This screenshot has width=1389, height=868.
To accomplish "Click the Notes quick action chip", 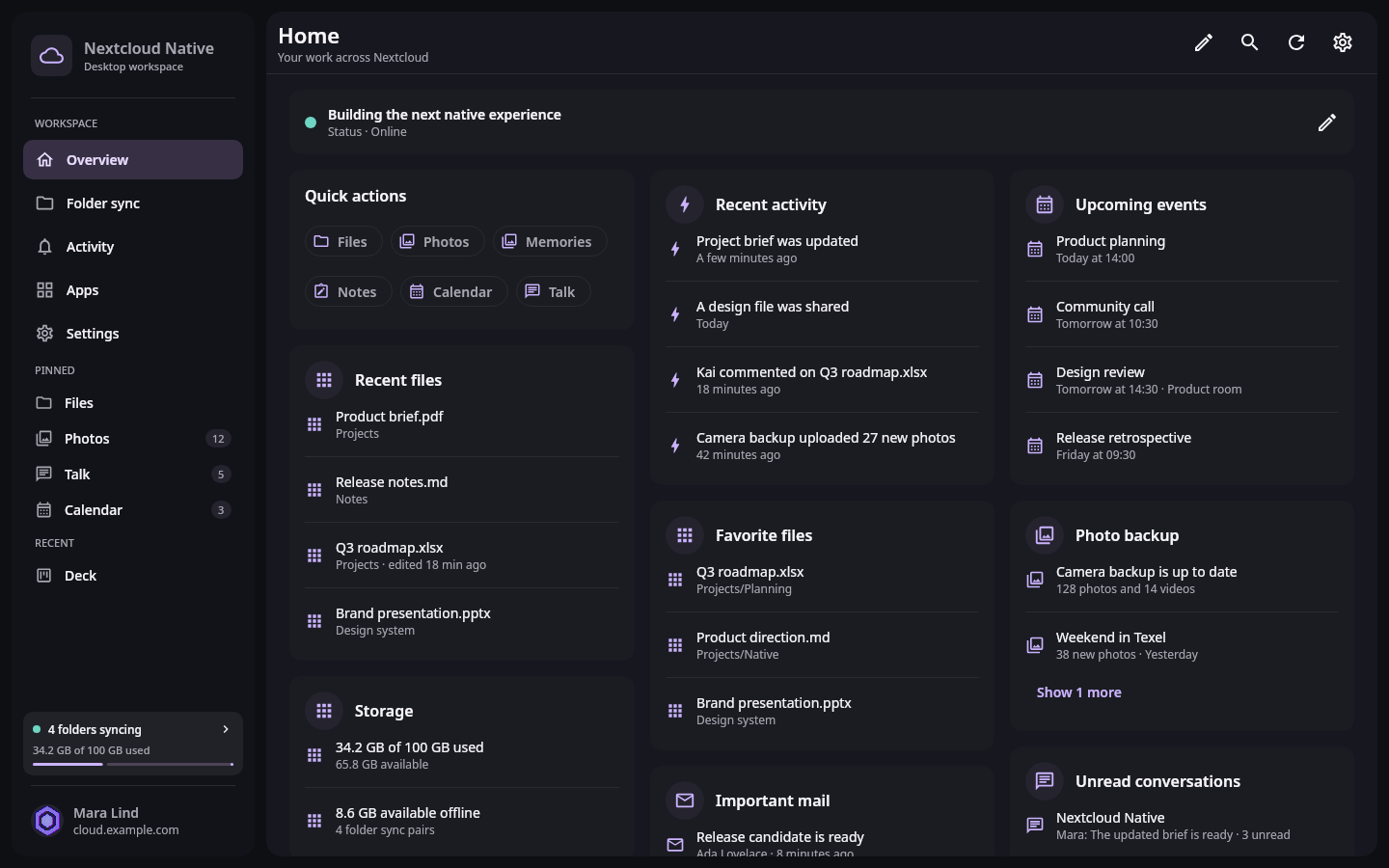I will 348,291.
